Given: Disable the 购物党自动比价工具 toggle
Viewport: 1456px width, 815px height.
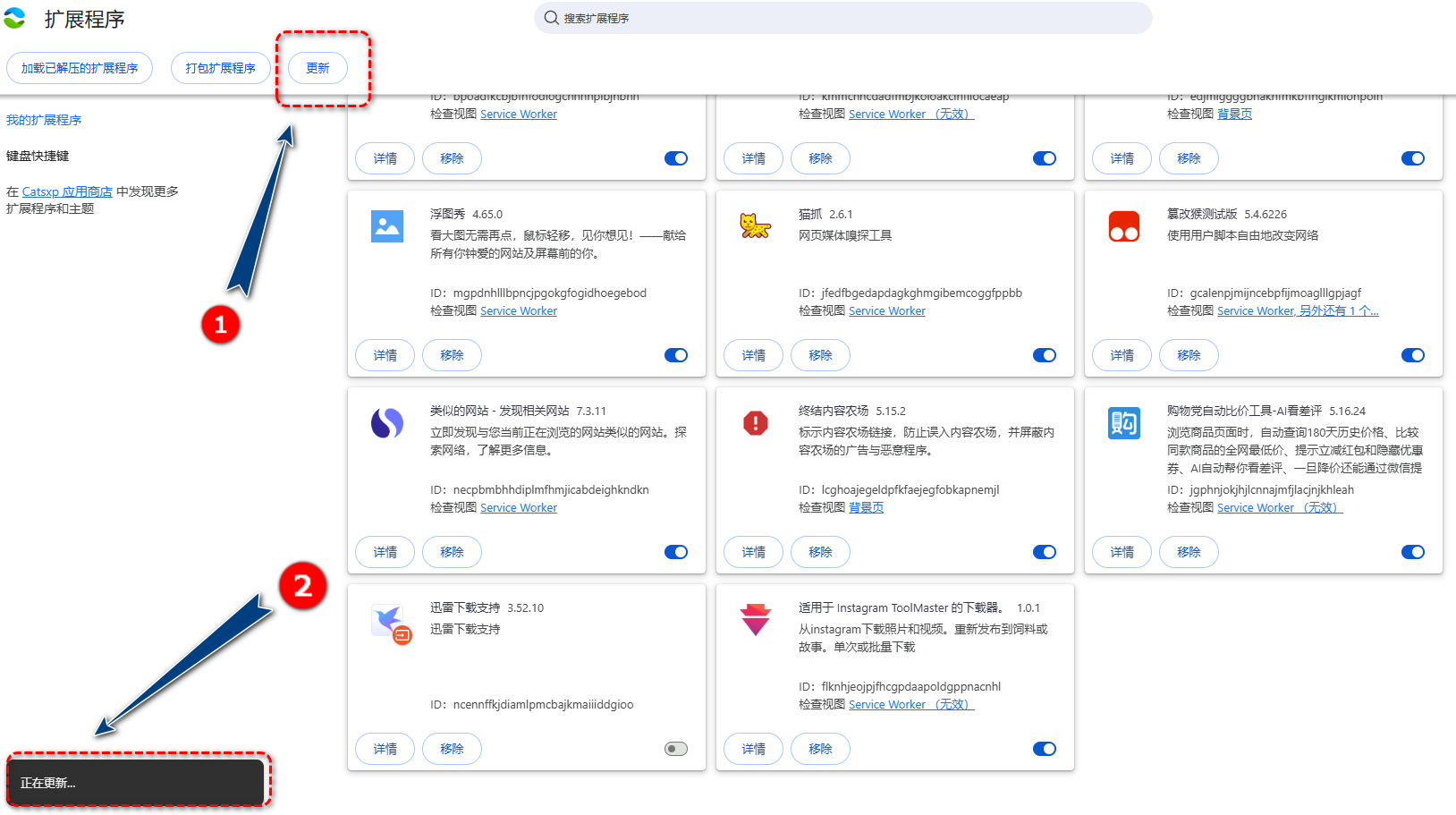Looking at the screenshot, I should click(1413, 552).
